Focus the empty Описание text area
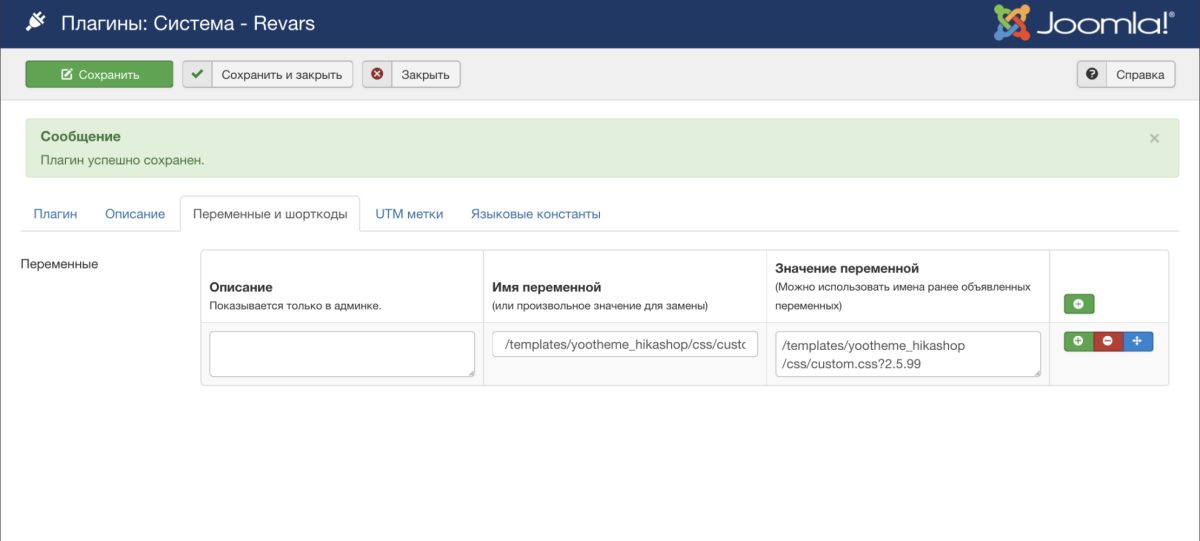The height and width of the screenshot is (541, 1200). 341,354
